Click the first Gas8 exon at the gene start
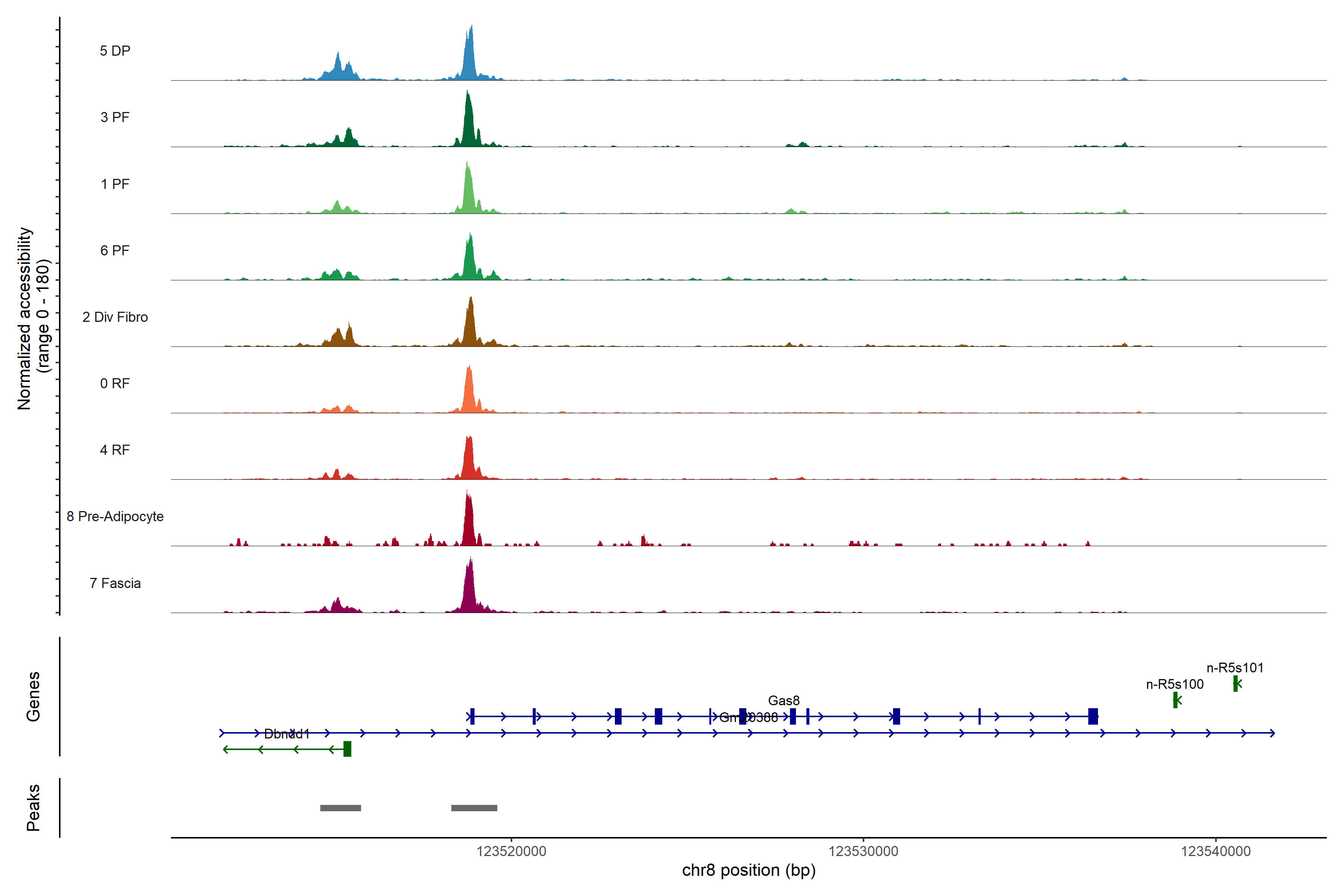 pos(472,716)
